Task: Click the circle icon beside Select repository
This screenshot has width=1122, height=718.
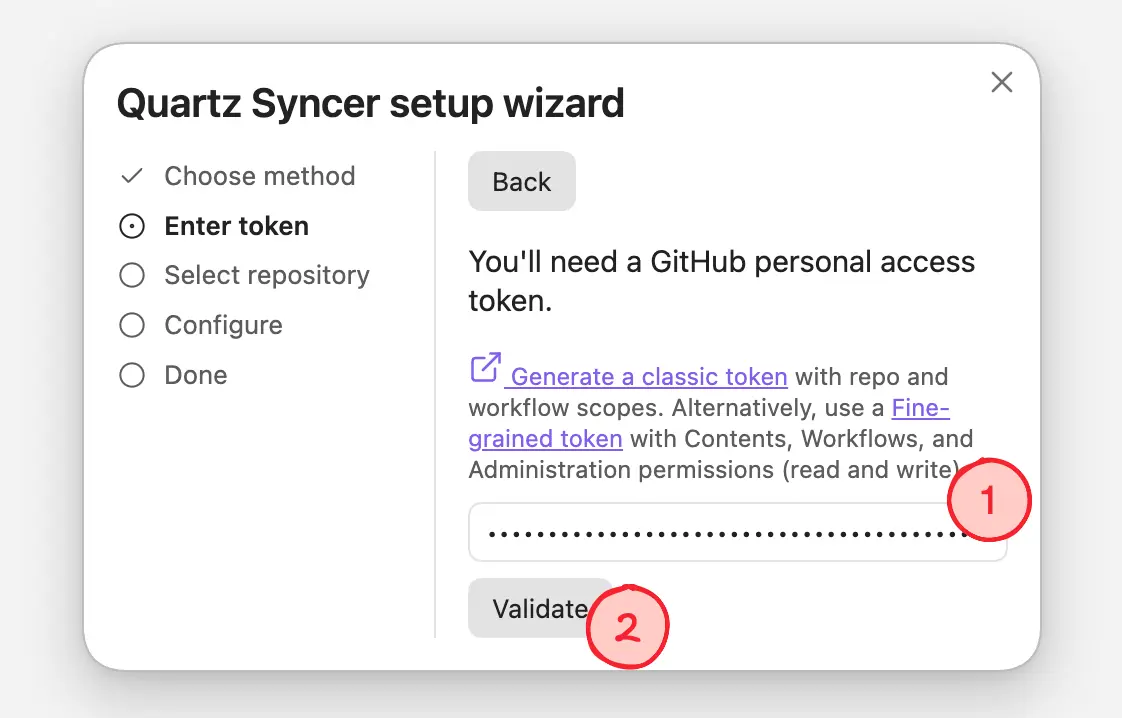Action: pos(132,275)
